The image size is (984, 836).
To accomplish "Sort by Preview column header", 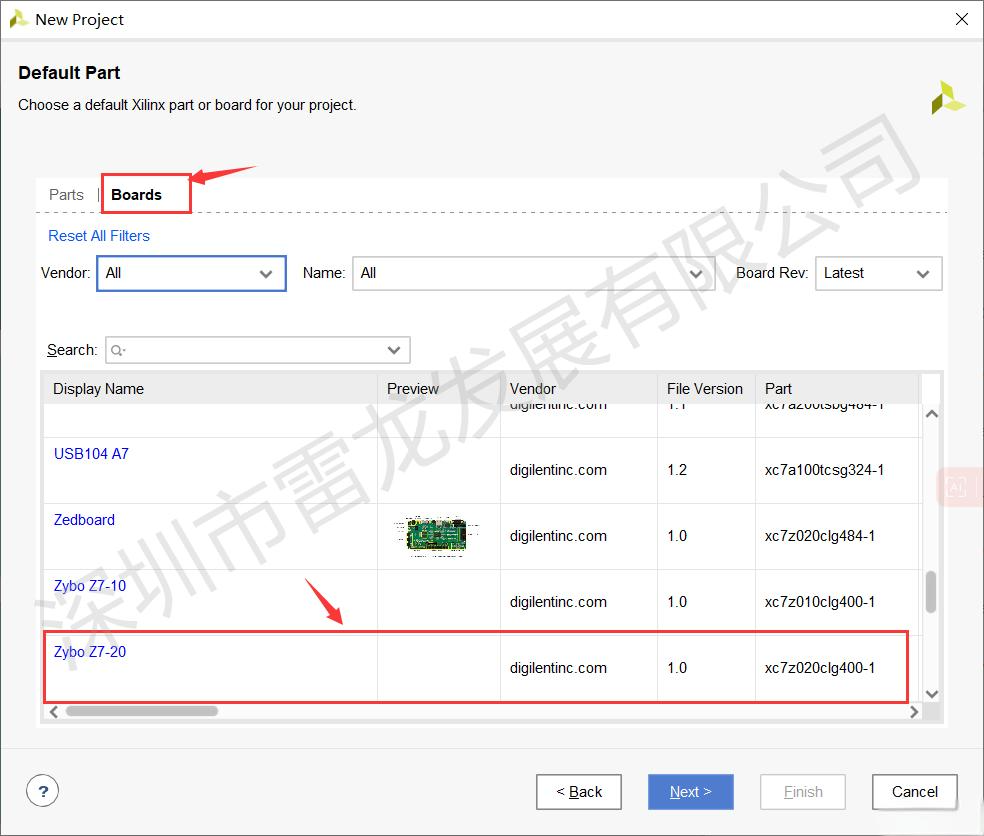I will pyautogui.click(x=439, y=389).
